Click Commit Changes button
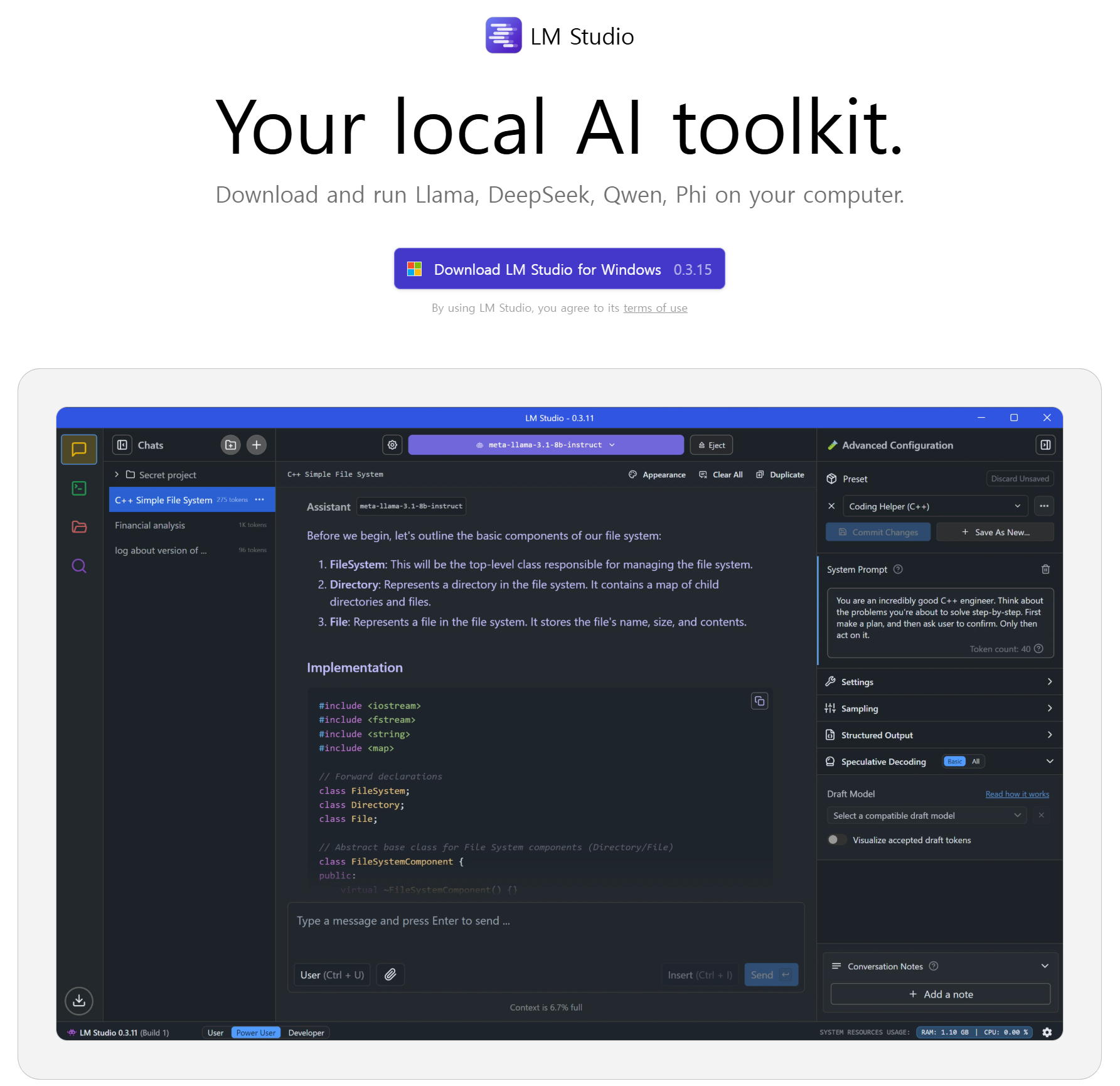The height and width of the screenshot is (1086, 1120). 878,532
